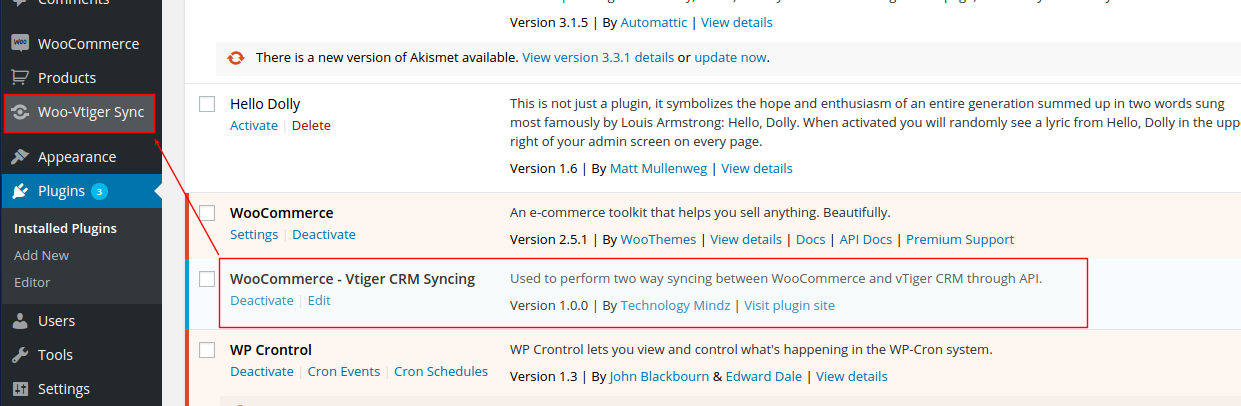Viewport: 1241px width, 406px height.
Task: Click the Matt Mullenweg author link
Action: click(659, 168)
